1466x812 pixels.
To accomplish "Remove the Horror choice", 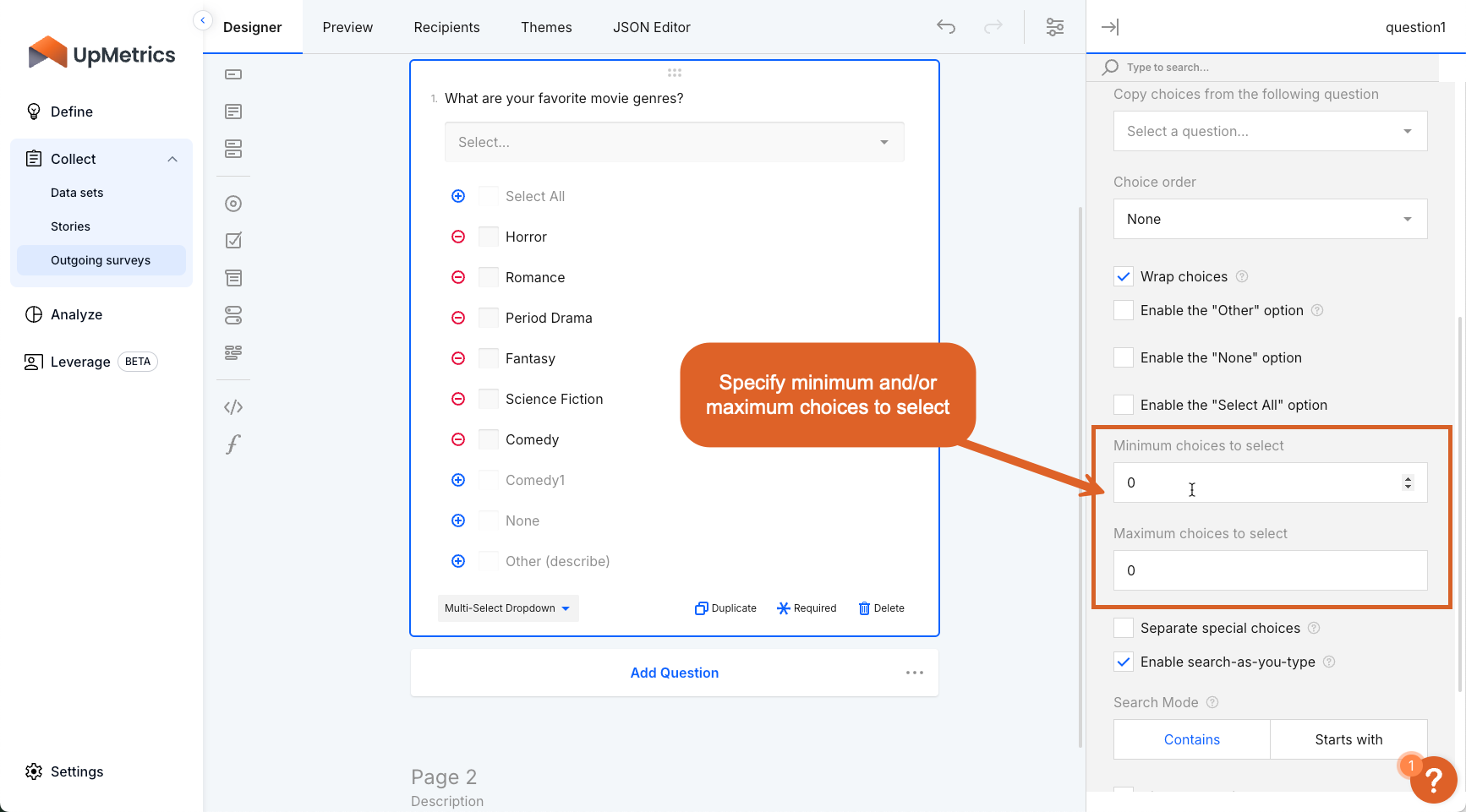I will click(x=458, y=237).
